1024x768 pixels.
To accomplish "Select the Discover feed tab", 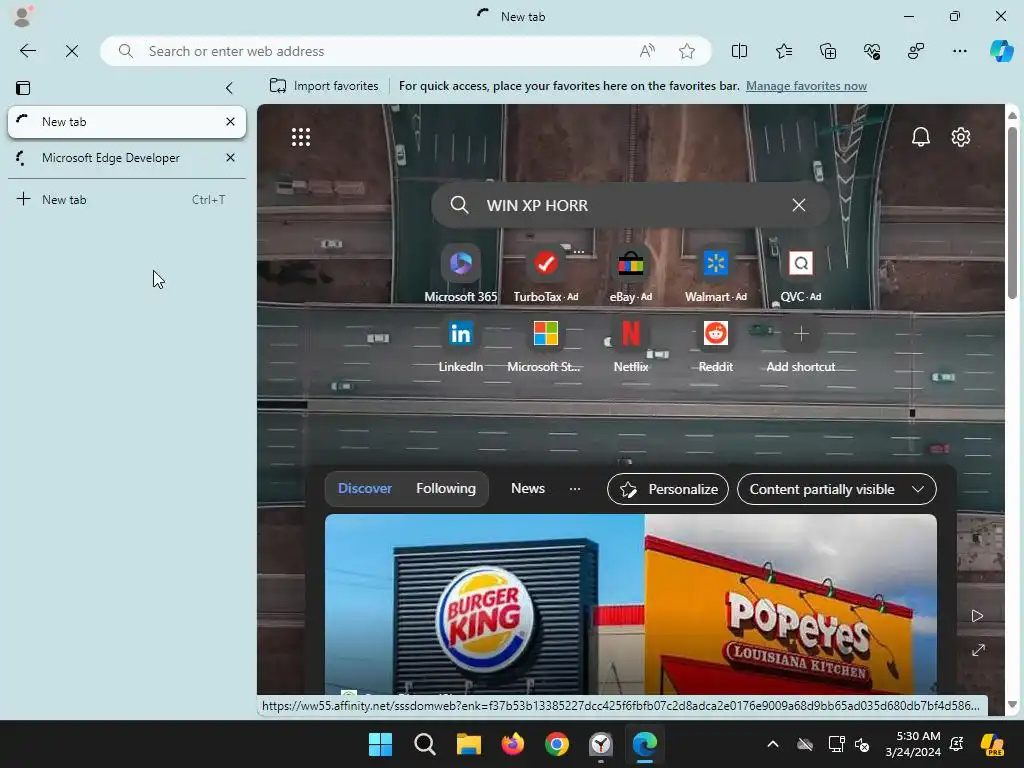I will click(364, 488).
